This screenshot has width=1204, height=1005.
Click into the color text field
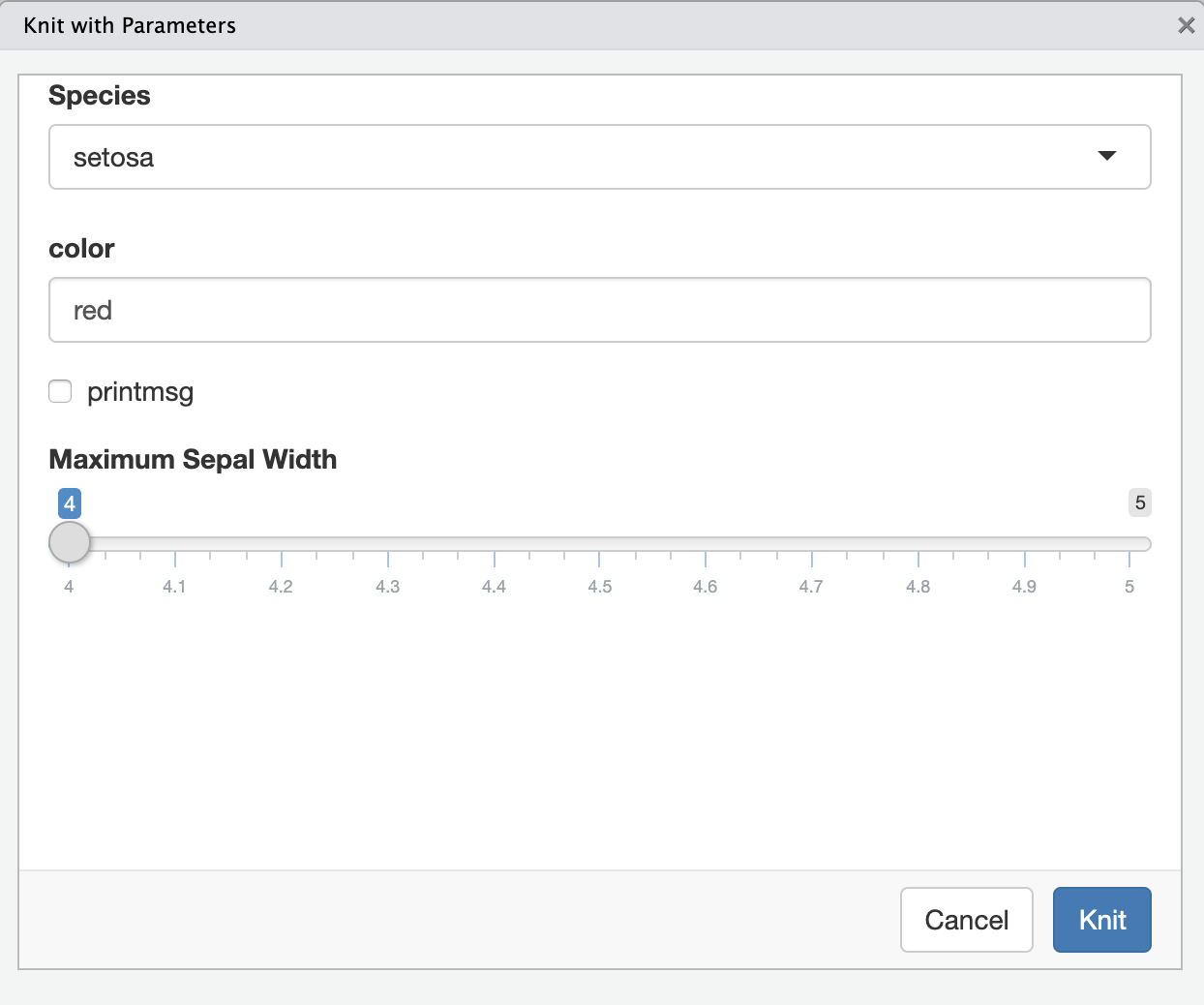click(599, 310)
